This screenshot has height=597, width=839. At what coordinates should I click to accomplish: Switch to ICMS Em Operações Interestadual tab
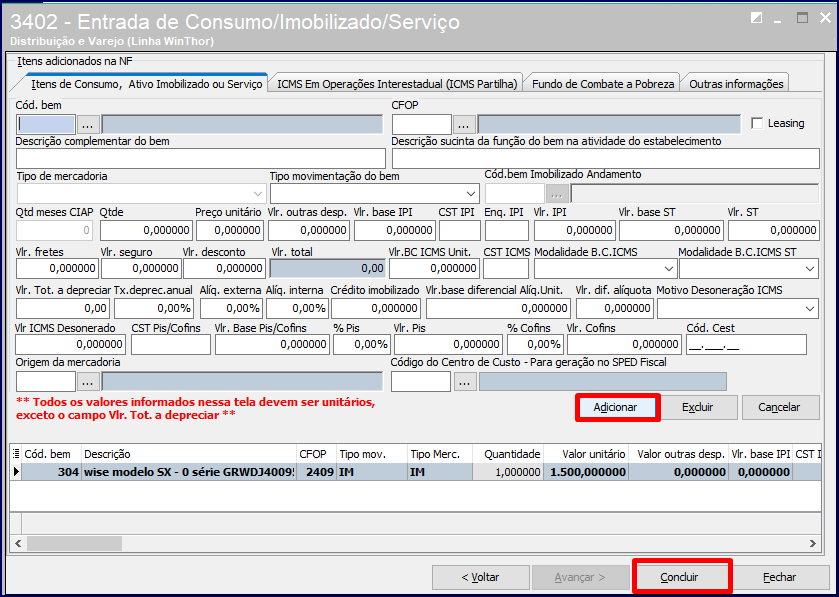point(397,84)
